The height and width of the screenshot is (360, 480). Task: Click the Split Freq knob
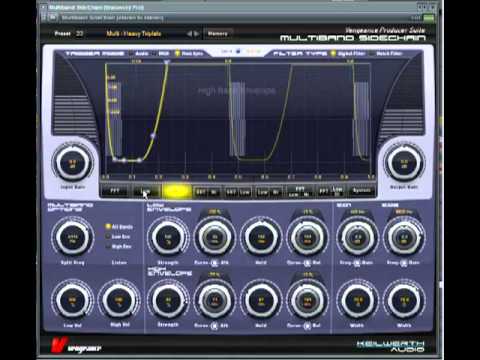(x=72, y=238)
